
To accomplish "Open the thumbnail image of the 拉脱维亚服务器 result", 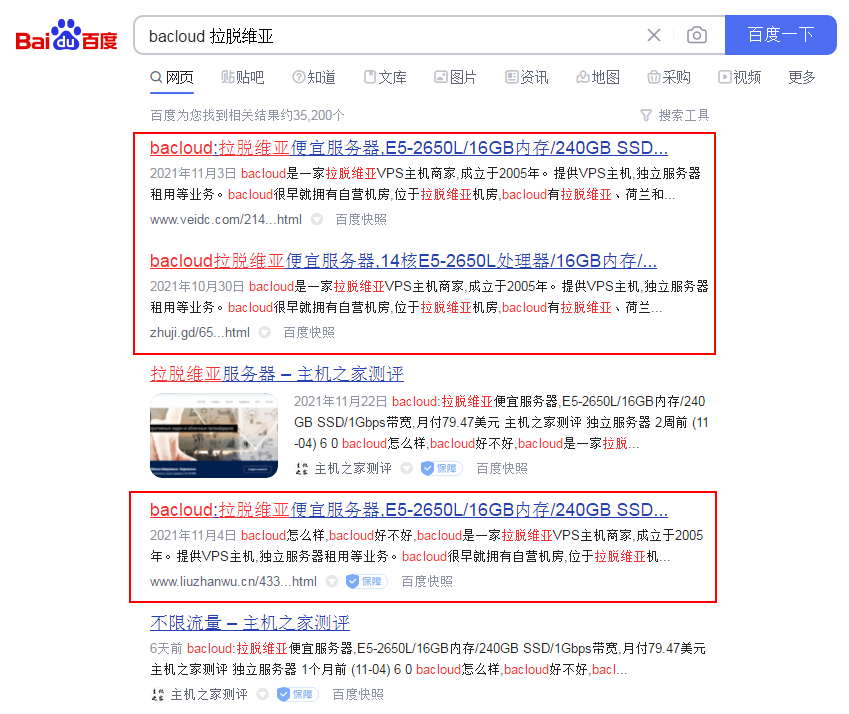I will (x=214, y=435).
